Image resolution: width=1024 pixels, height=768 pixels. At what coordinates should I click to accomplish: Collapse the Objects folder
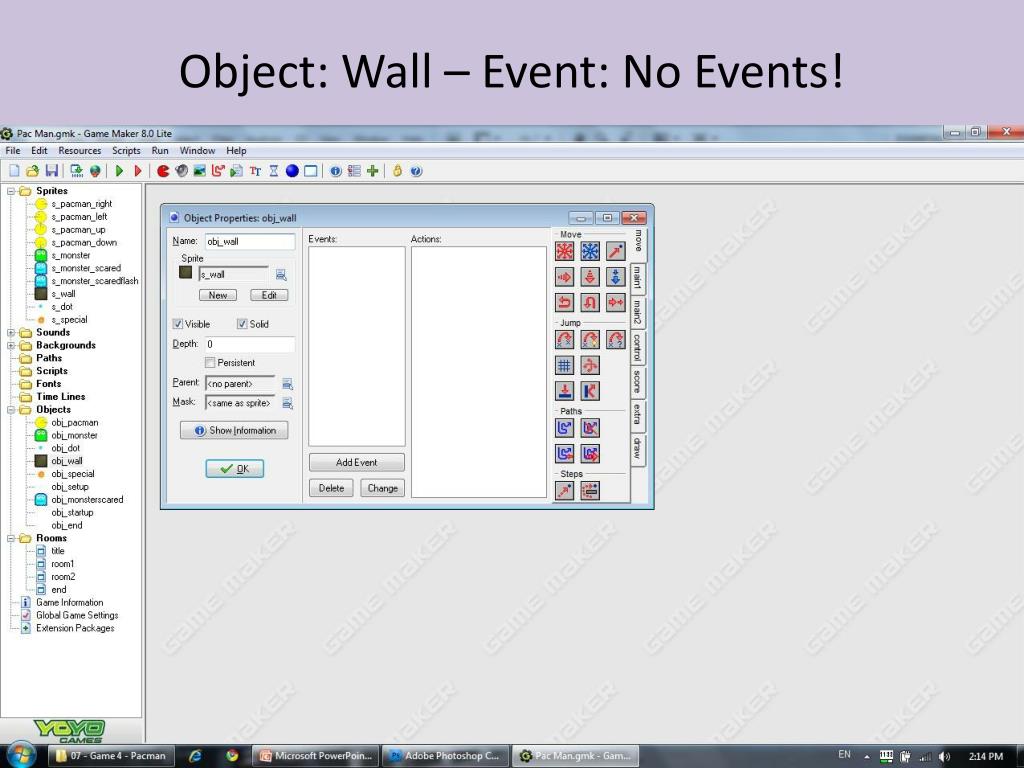(10, 410)
